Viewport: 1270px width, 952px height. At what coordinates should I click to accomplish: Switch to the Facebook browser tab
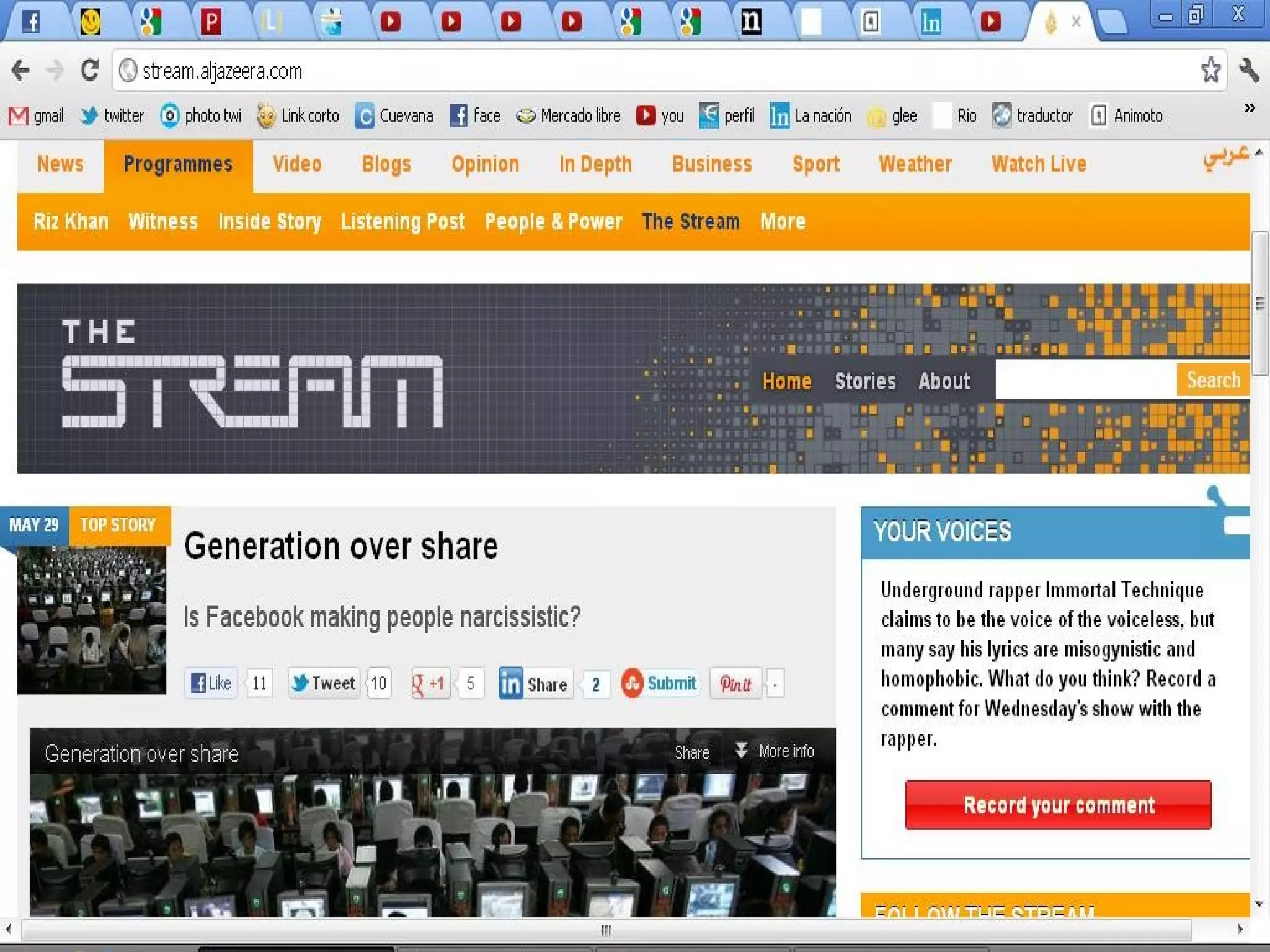coord(31,21)
